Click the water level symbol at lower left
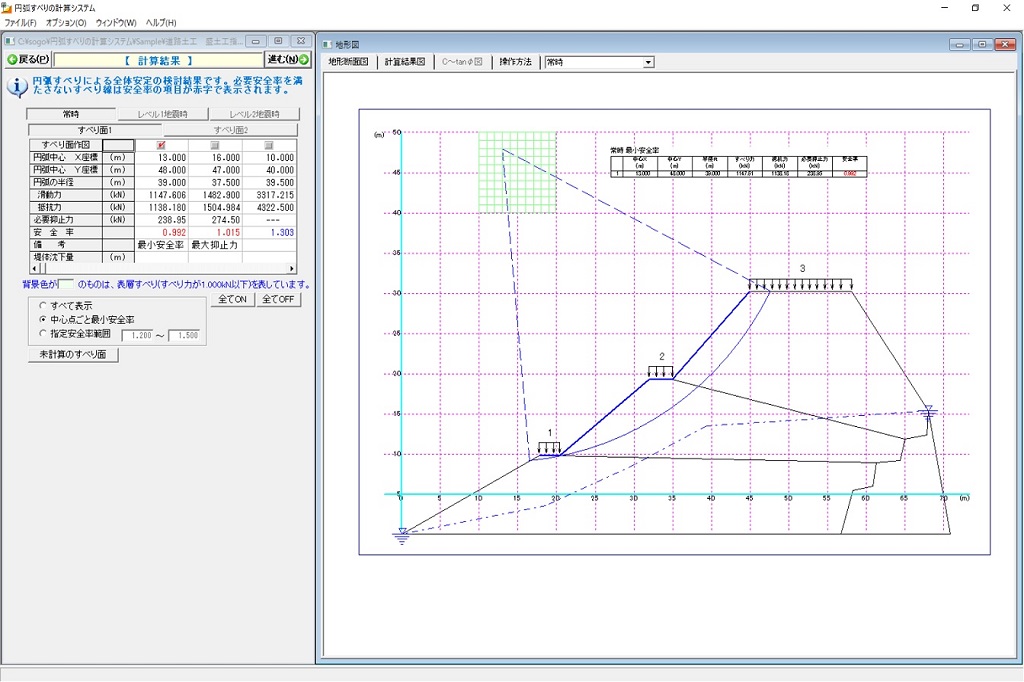Image resolution: width=1024 pixels, height=682 pixels. (x=402, y=536)
